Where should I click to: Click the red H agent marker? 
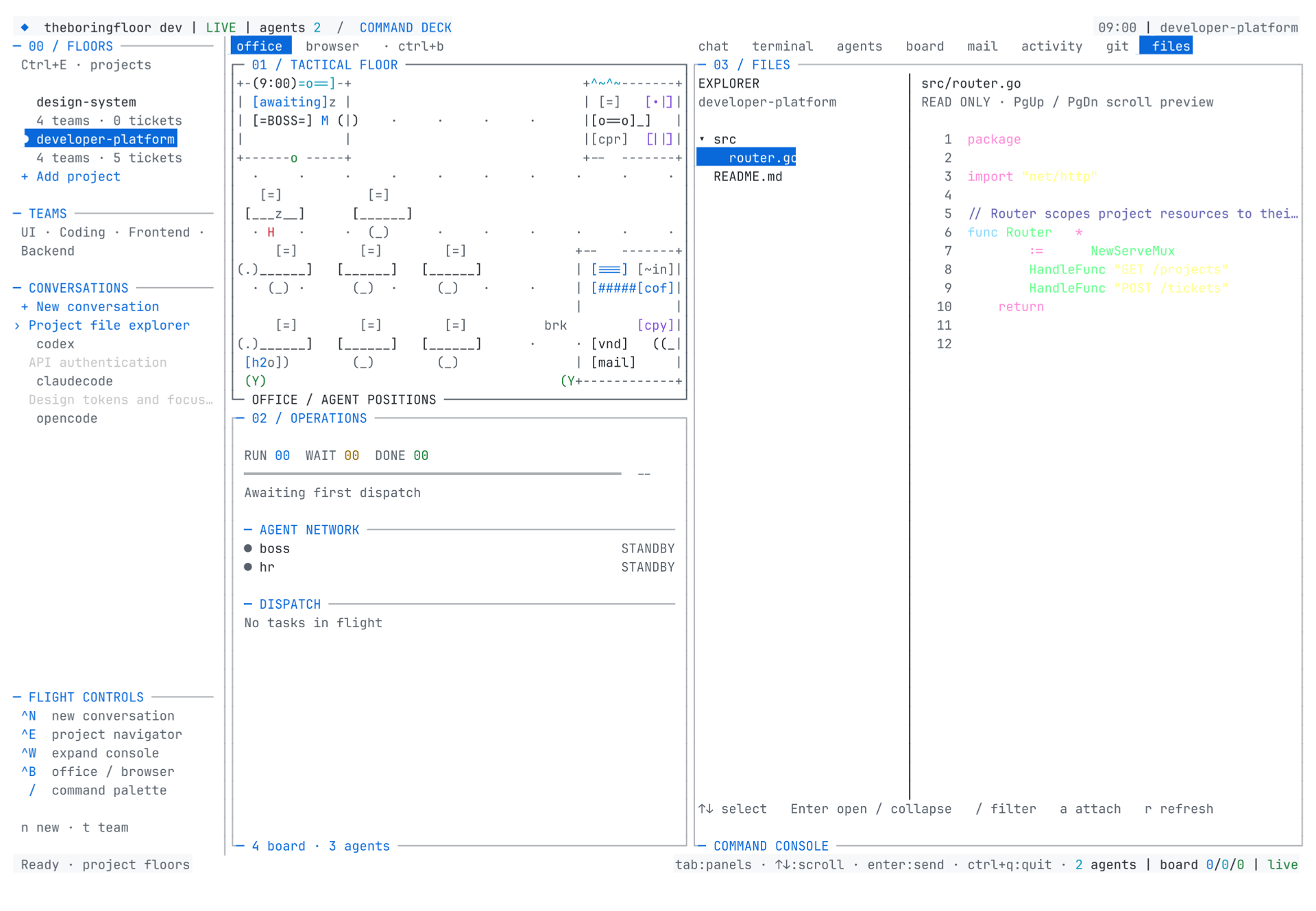point(271,232)
